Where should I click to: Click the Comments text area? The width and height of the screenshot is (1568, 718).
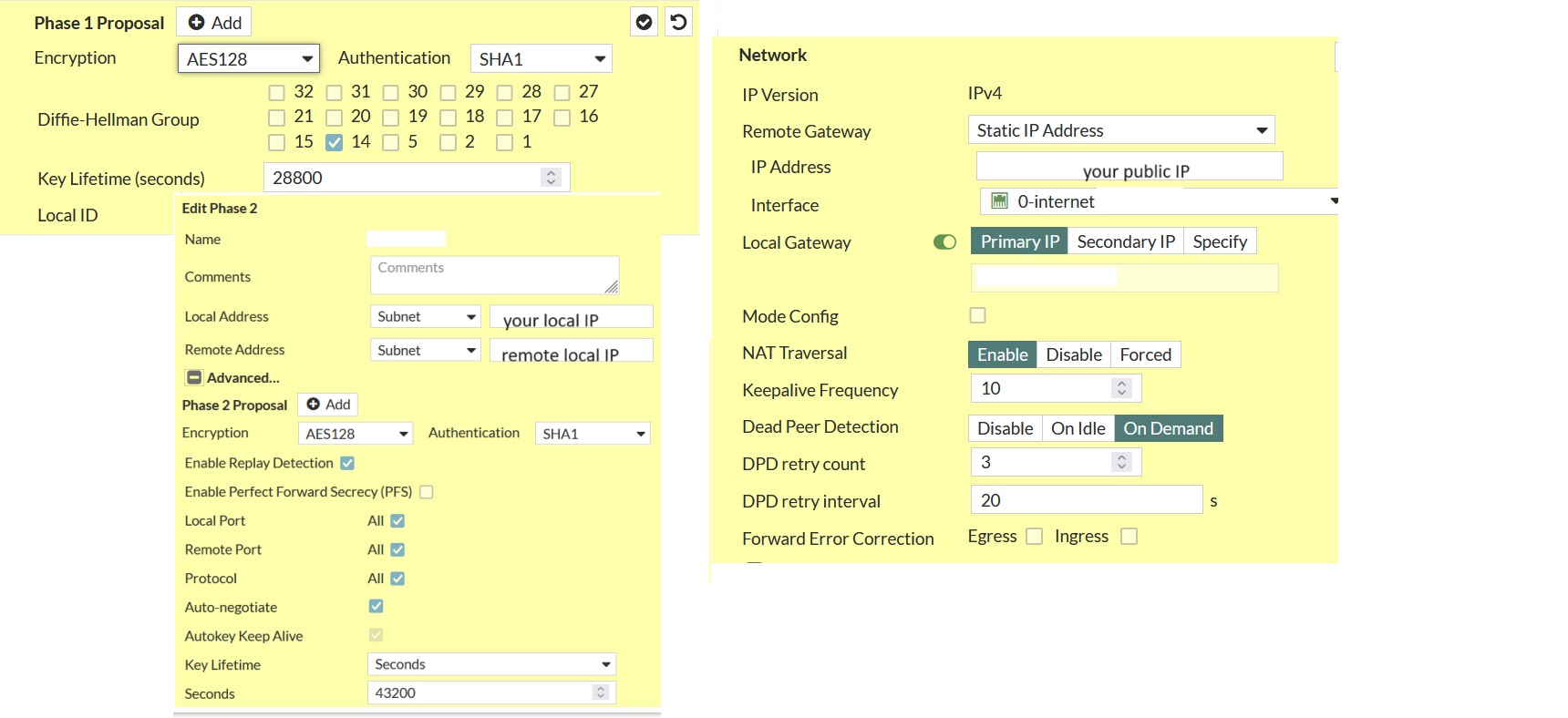click(495, 275)
